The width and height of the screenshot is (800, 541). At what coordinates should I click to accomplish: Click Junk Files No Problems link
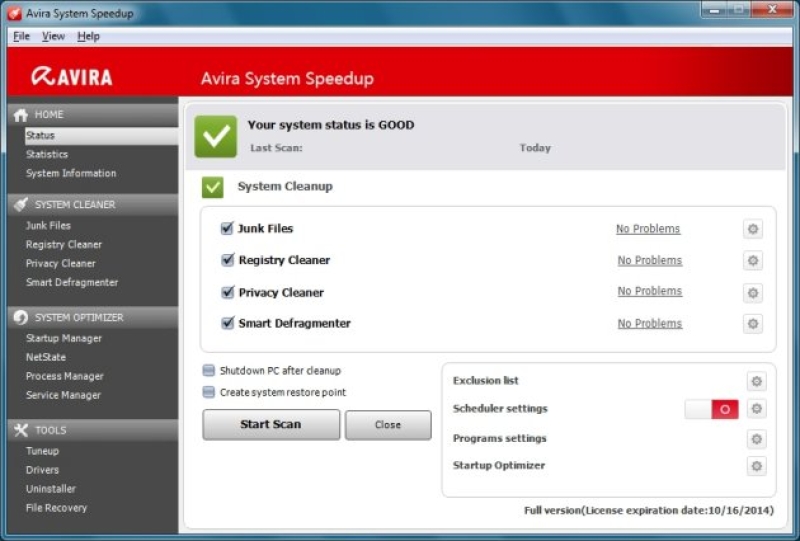[x=648, y=229]
